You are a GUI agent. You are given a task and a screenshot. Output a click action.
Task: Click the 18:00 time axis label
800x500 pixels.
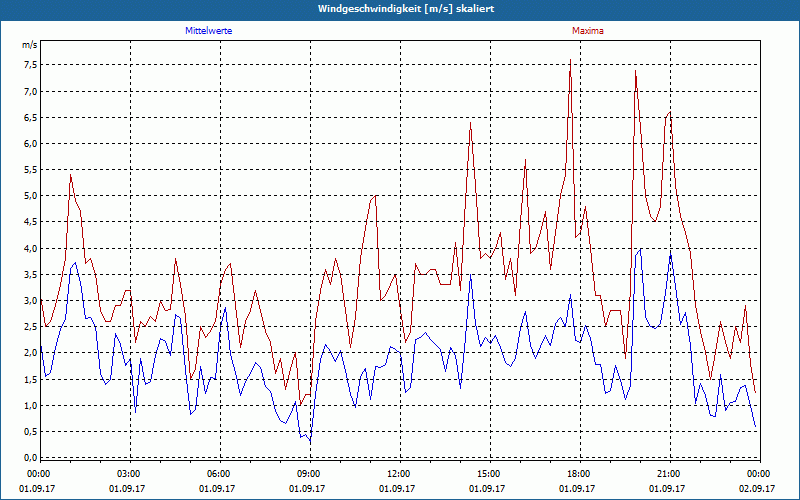pos(580,474)
